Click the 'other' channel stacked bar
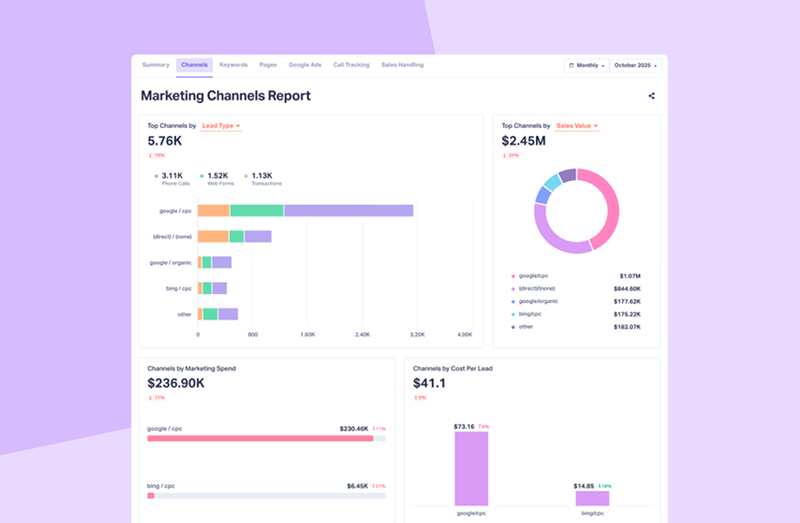Image resolution: width=800 pixels, height=523 pixels. 218,314
